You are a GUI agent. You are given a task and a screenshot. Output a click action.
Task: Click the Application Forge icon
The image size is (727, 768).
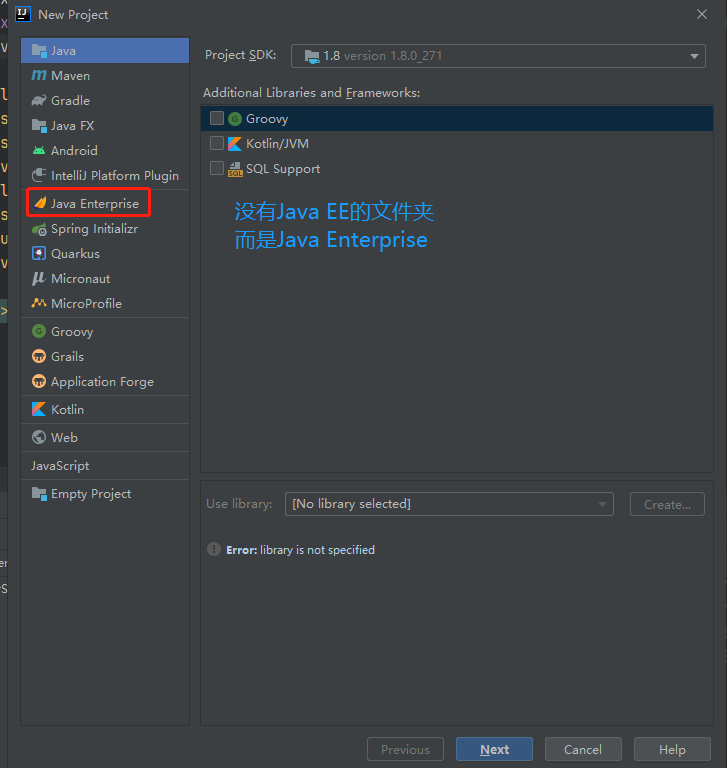tap(39, 381)
